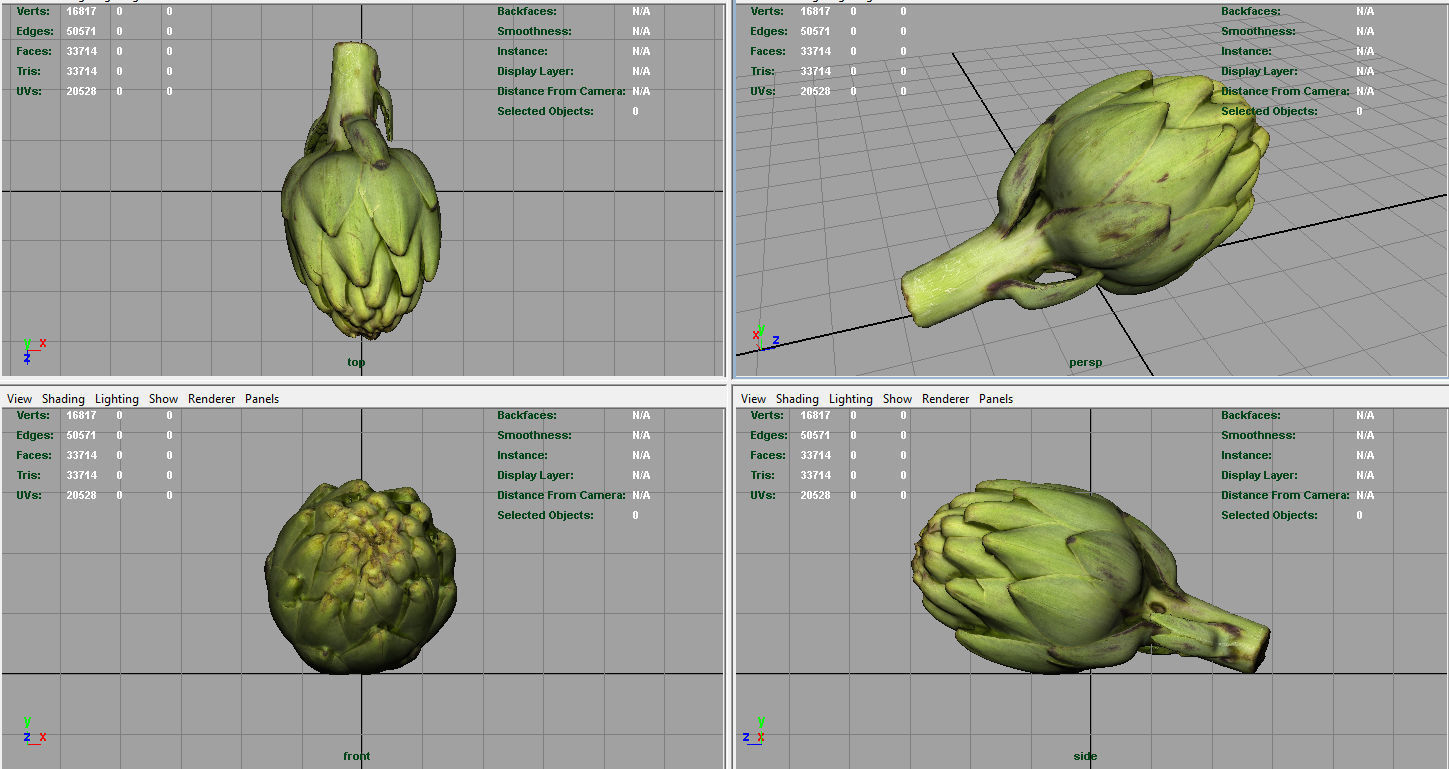Click 'Smoothness:' label in front viewport
1449x769 pixels.
[x=536, y=435]
